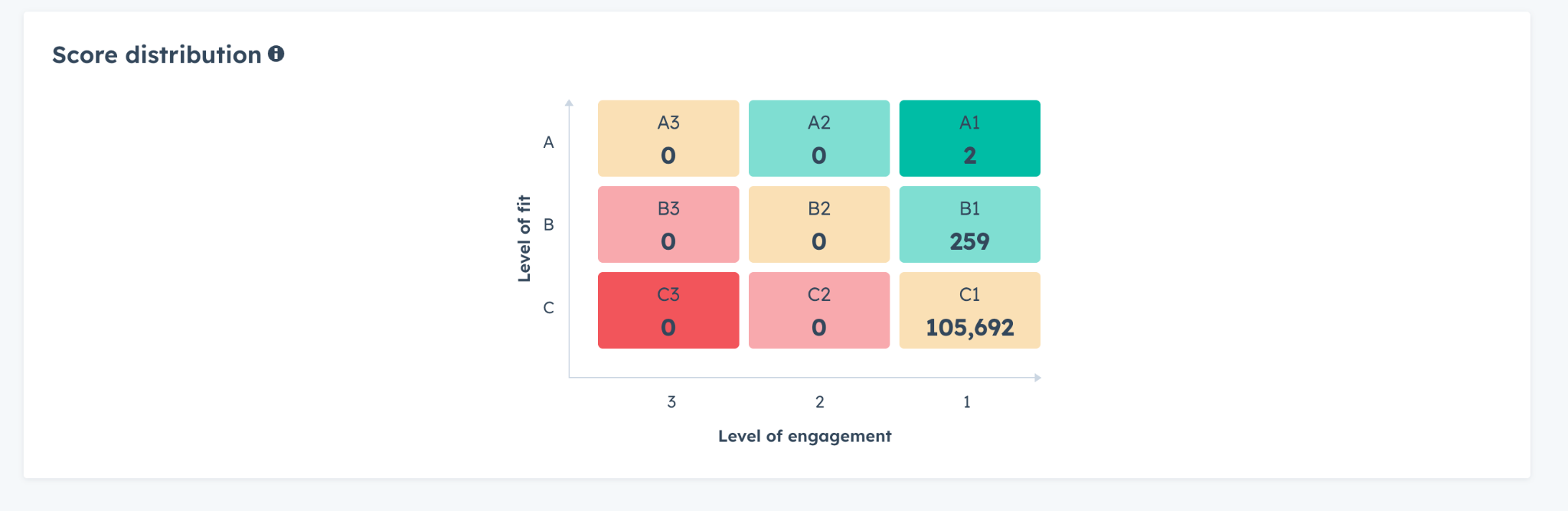1568x511 pixels.
Task: Select the B3 score cell
Action: 668,224
